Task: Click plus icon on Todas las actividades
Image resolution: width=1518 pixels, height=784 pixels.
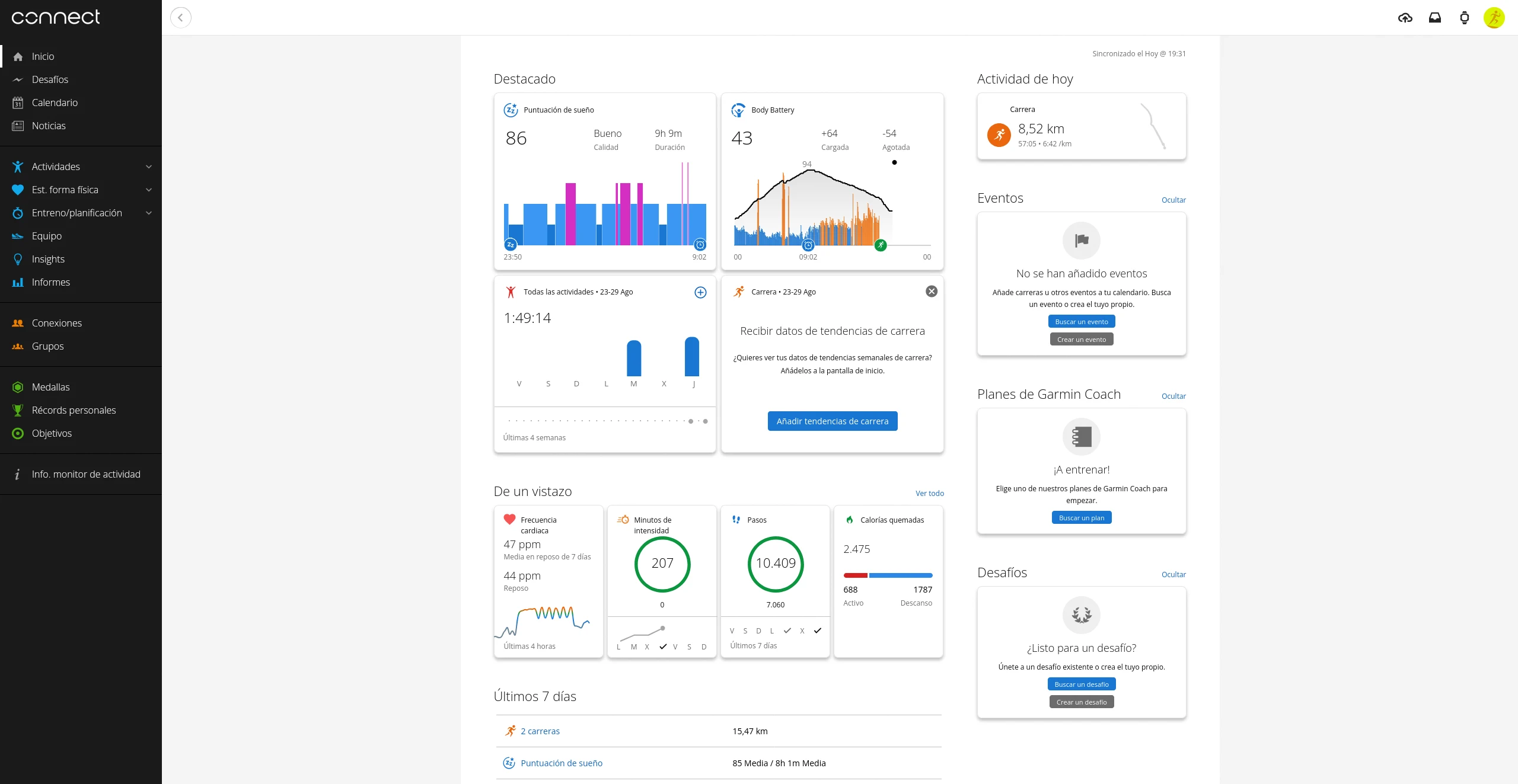Action: [700, 292]
